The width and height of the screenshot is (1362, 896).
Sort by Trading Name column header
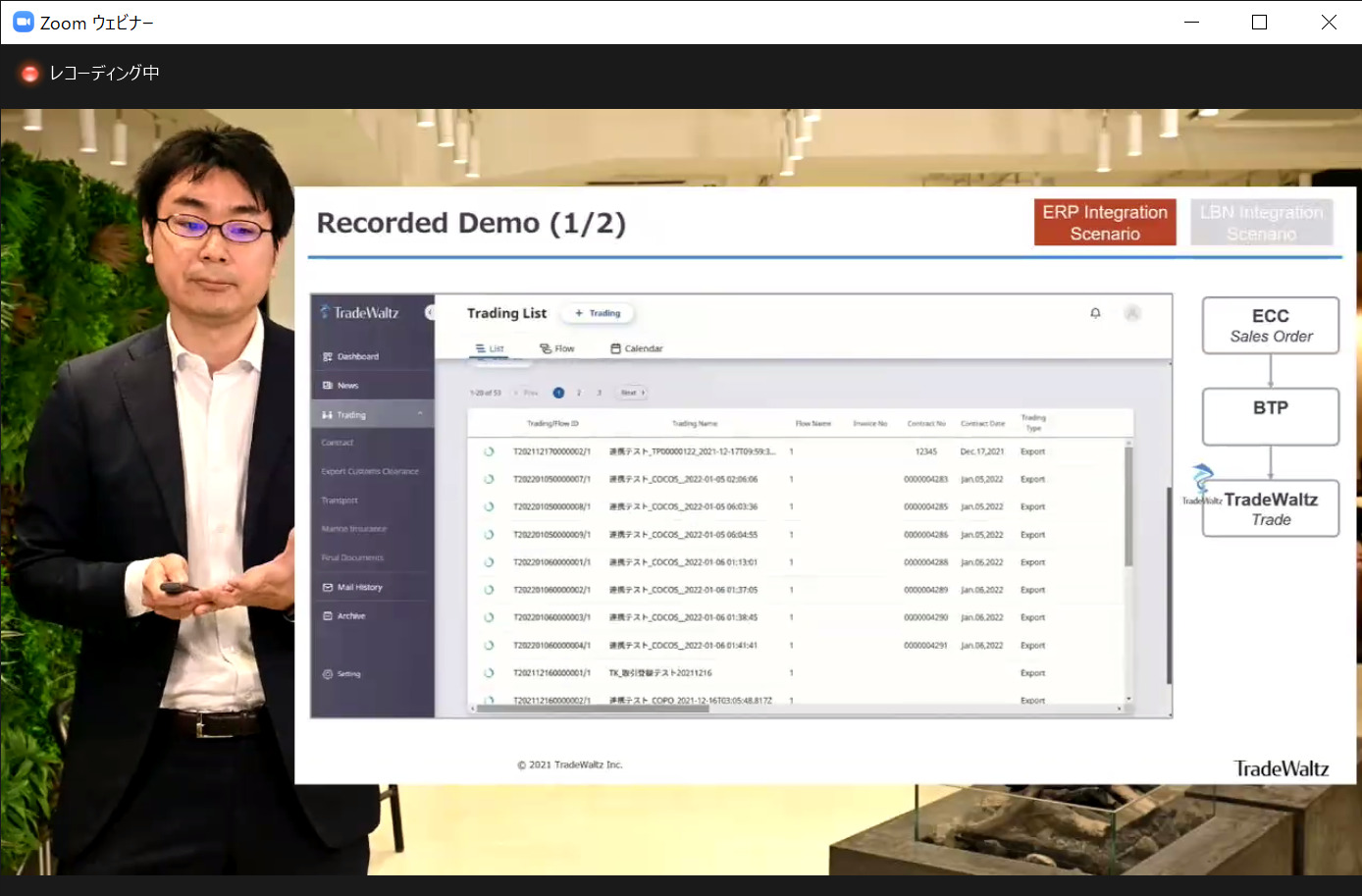(695, 424)
